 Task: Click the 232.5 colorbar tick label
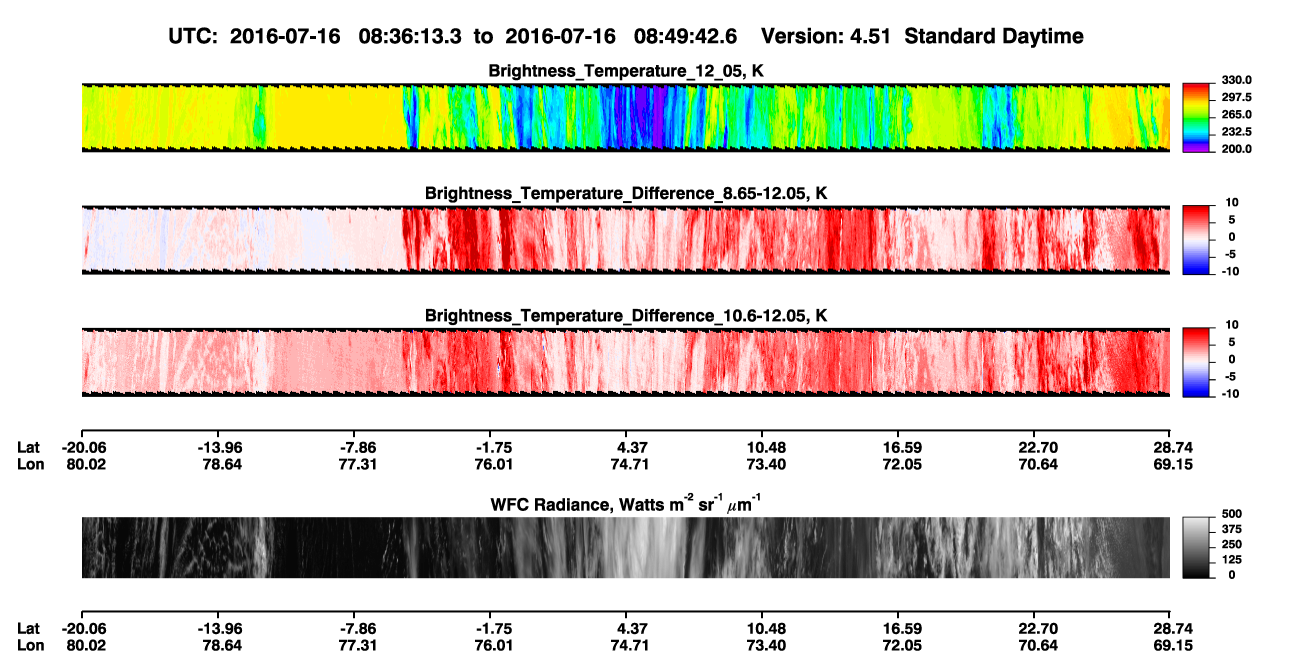pos(1236,132)
